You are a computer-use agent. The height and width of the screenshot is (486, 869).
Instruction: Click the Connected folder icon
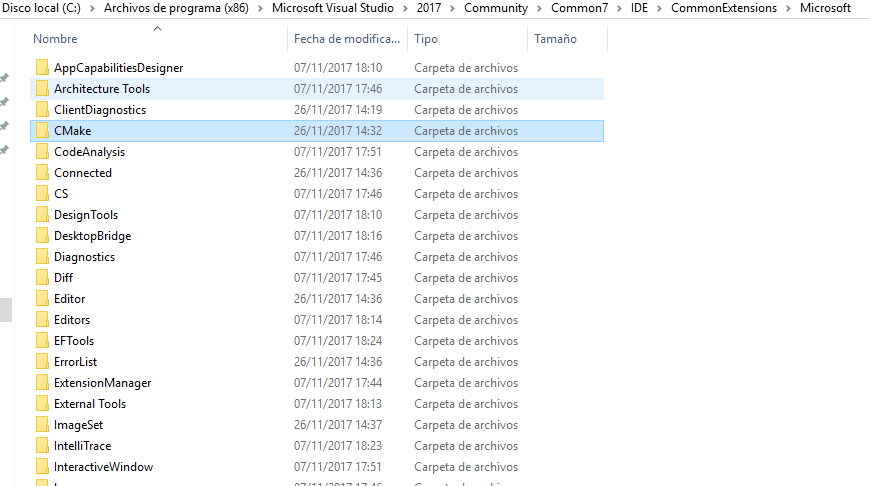[x=42, y=173]
